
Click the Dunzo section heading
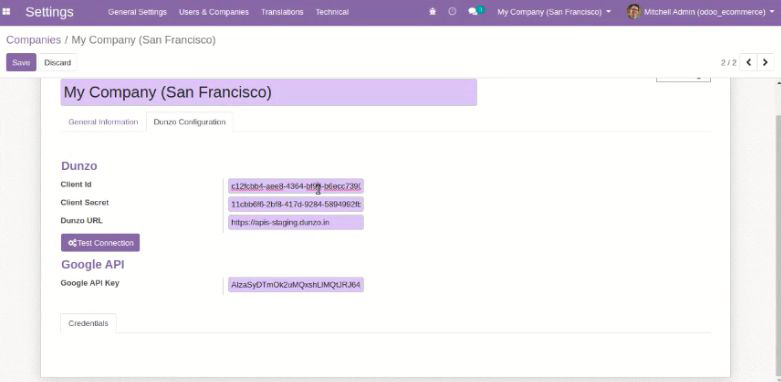(x=79, y=166)
